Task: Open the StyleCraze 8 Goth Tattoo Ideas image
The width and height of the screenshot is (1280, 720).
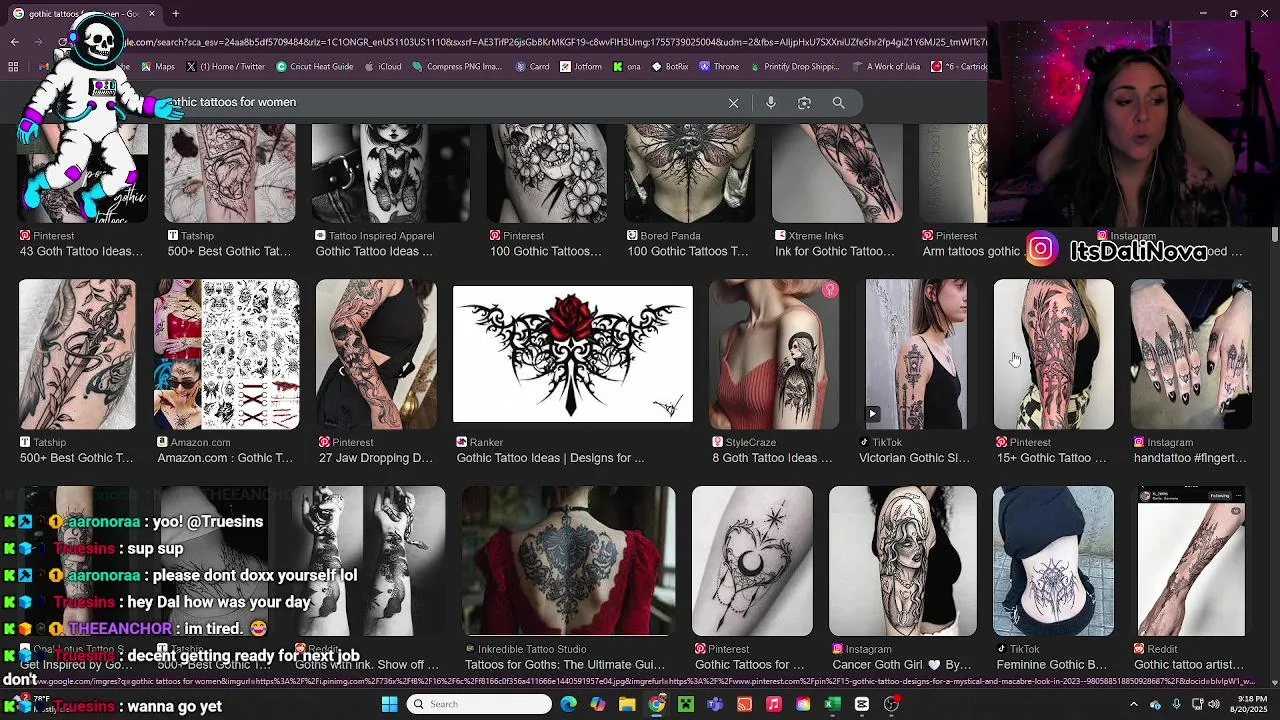Action: (774, 354)
